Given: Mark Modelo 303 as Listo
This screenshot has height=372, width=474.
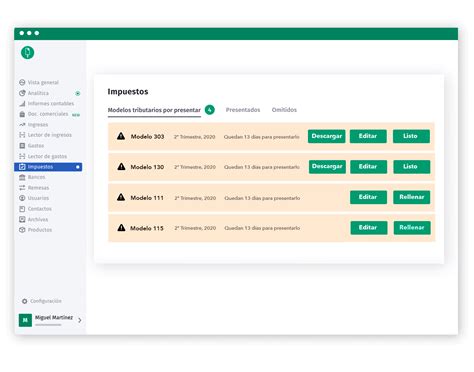Looking at the screenshot, I should [x=411, y=136].
